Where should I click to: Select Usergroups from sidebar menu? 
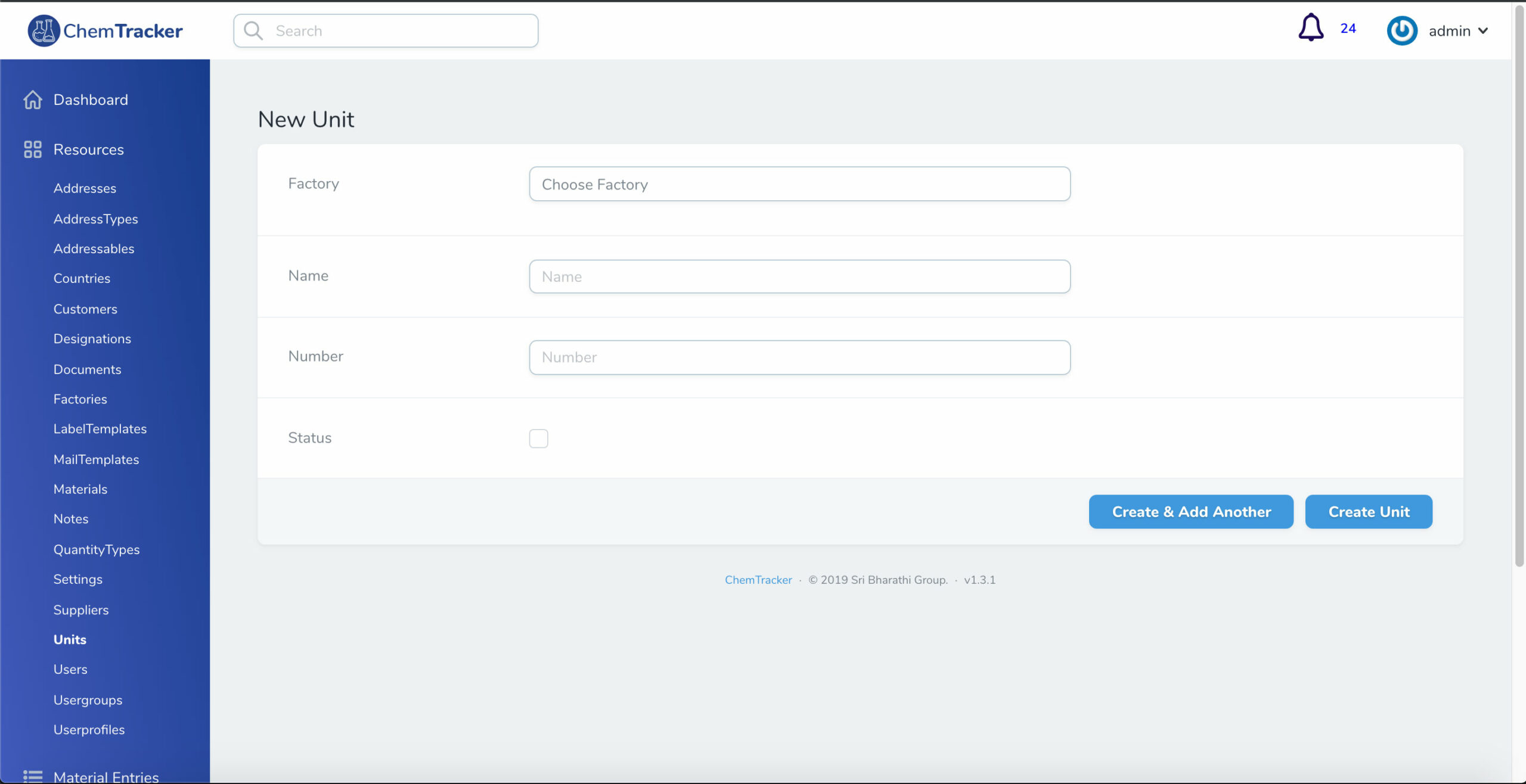click(x=88, y=700)
